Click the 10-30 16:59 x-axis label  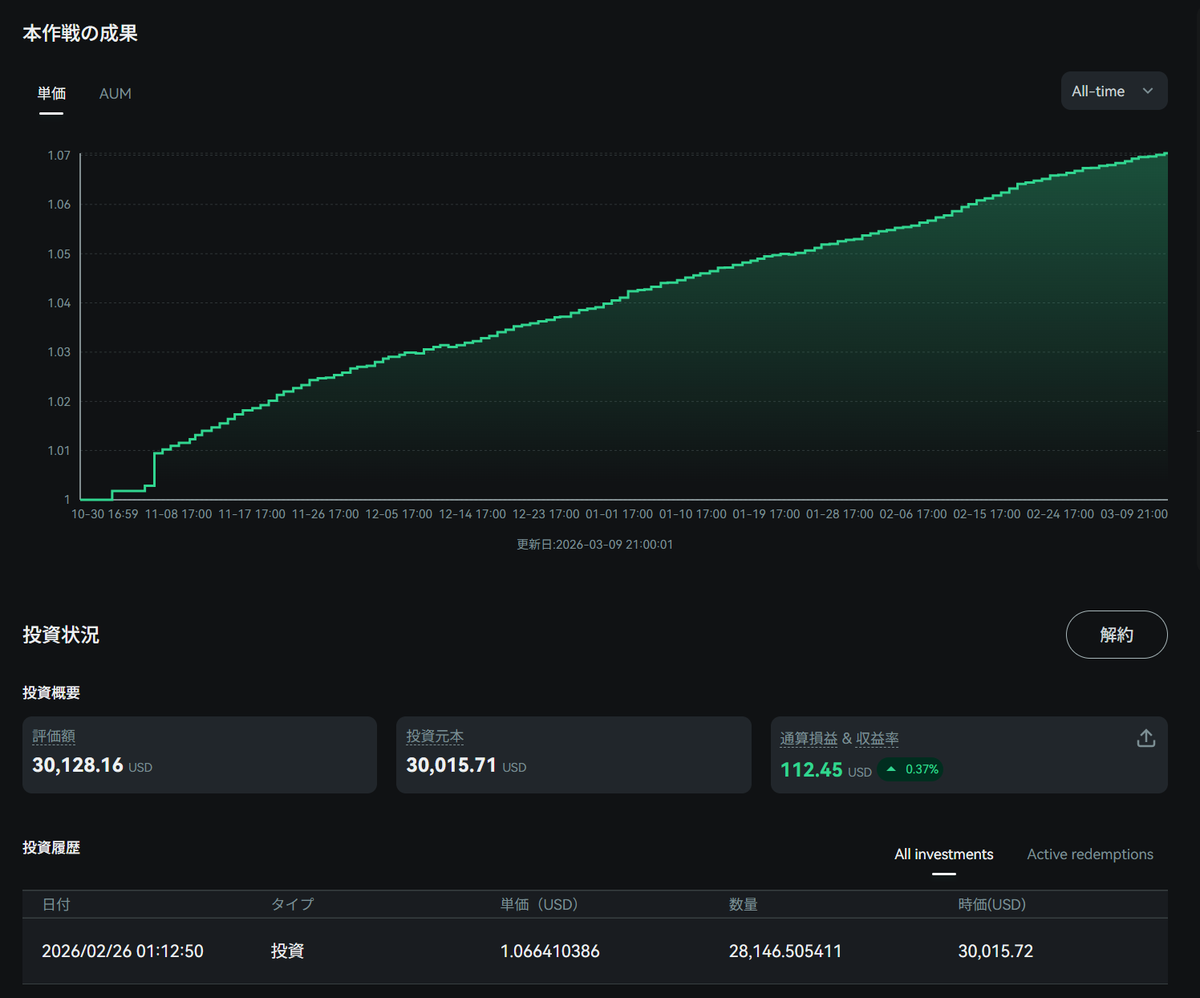click(104, 514)
